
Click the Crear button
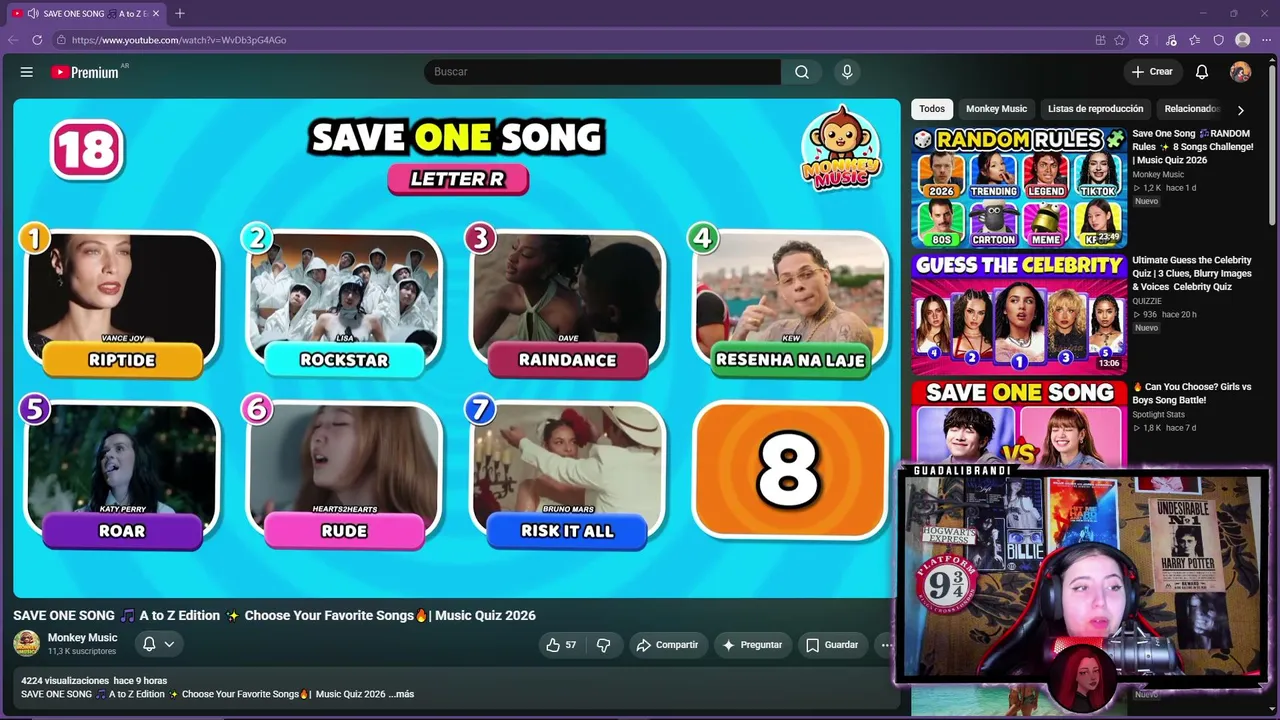click(1152, 72)
